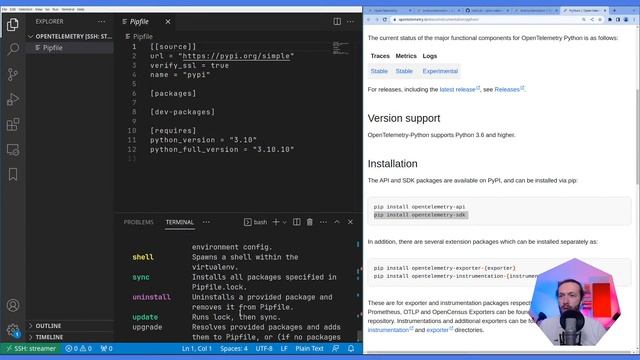Close the Pipfile editor tab
This screenshot has width=640, height=360.
tap(168, 22)
